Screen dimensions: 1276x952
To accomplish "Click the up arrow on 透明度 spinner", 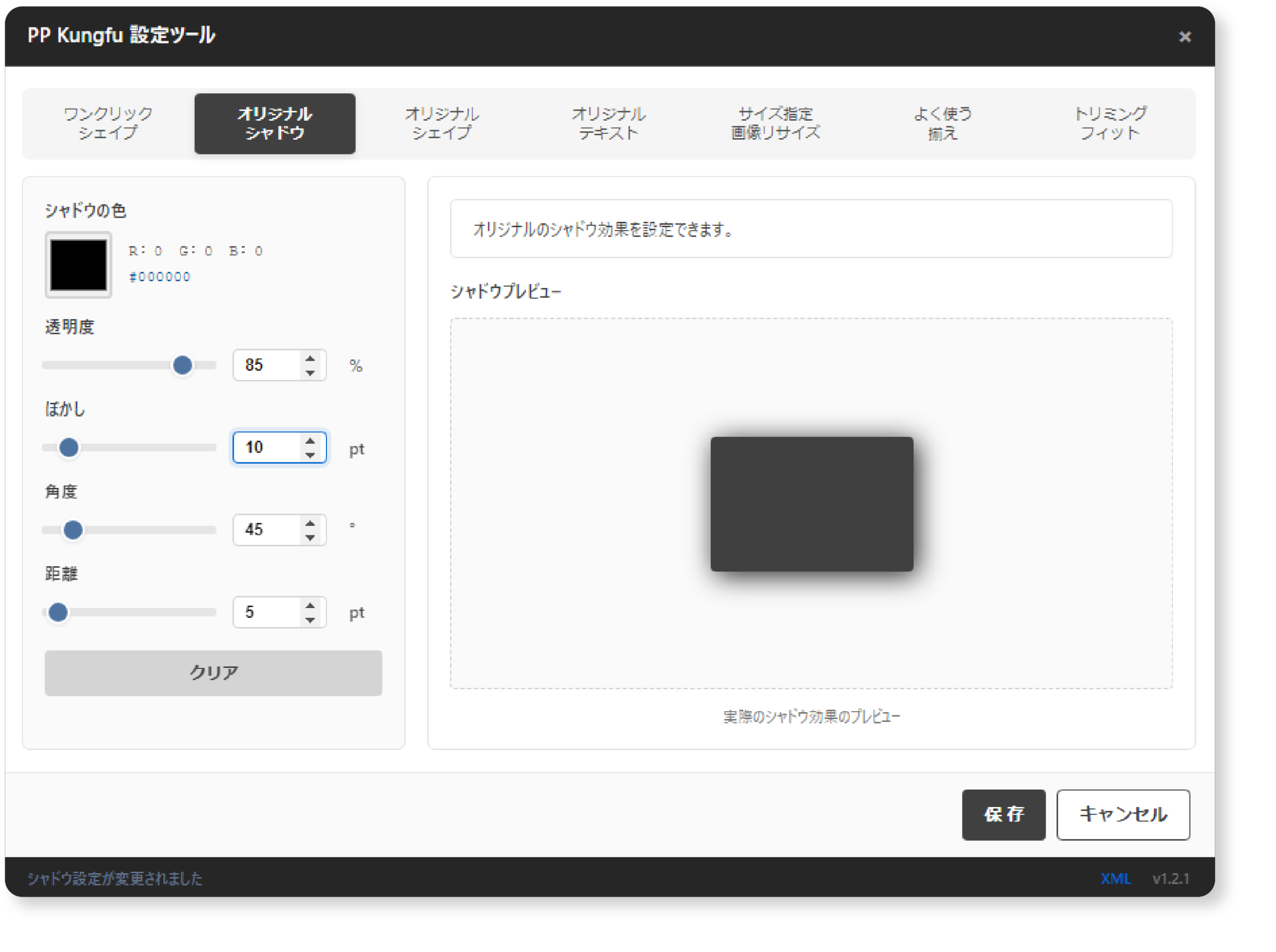I will 310,358.
